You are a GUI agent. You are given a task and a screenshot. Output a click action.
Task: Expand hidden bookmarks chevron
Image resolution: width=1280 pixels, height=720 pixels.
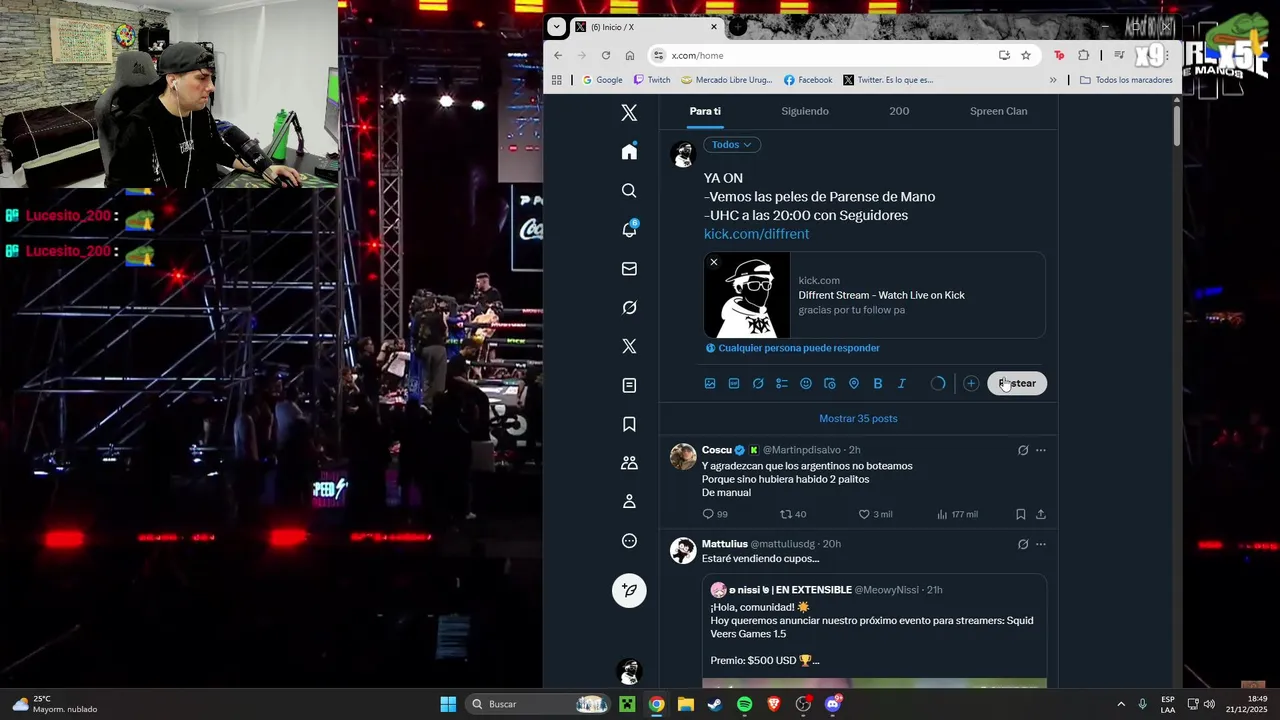coord(1053,80)
